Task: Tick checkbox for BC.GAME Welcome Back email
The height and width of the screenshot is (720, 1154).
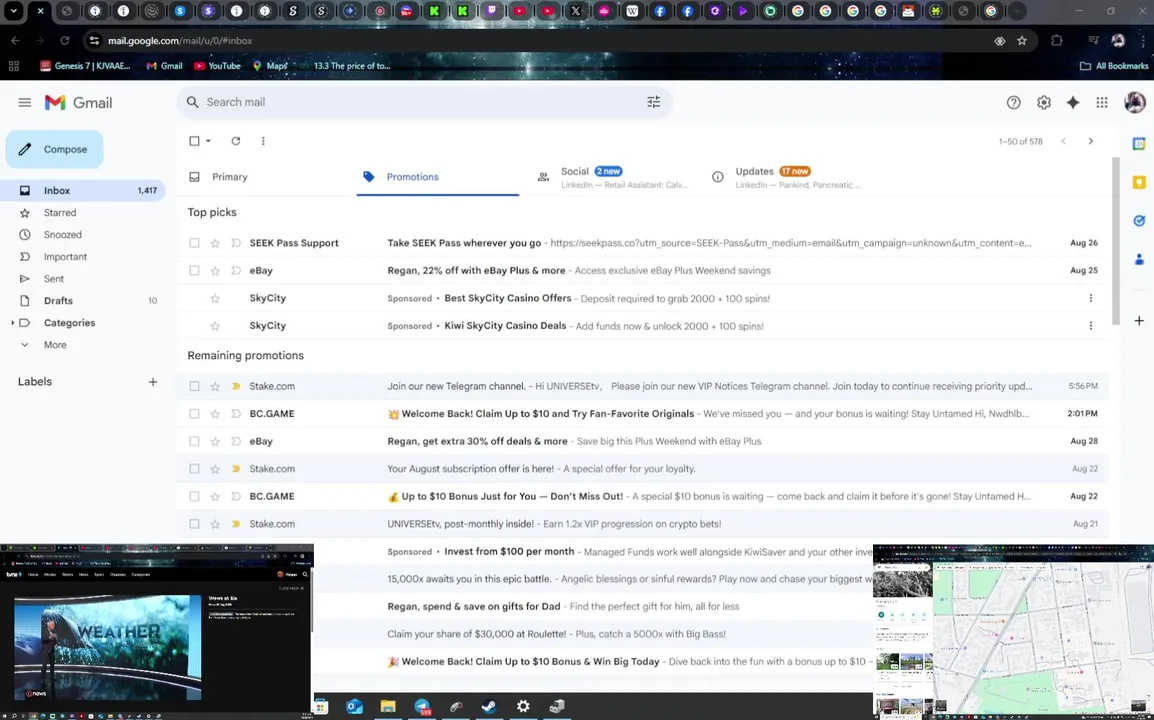Action: 194,414
